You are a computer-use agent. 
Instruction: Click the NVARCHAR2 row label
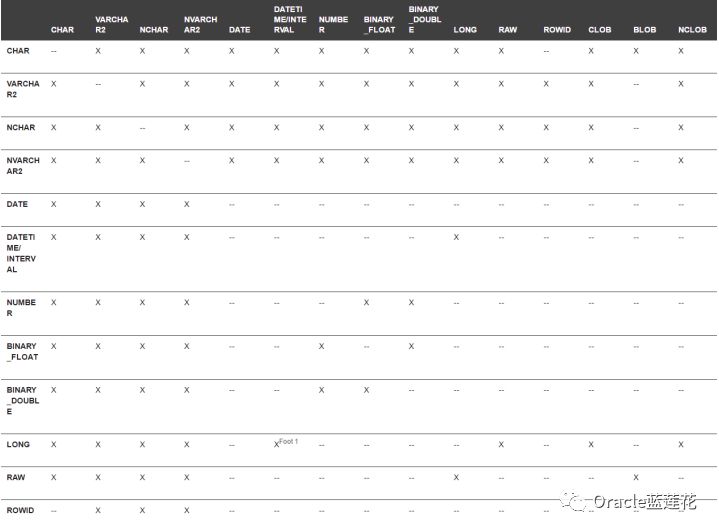point(23,166)
